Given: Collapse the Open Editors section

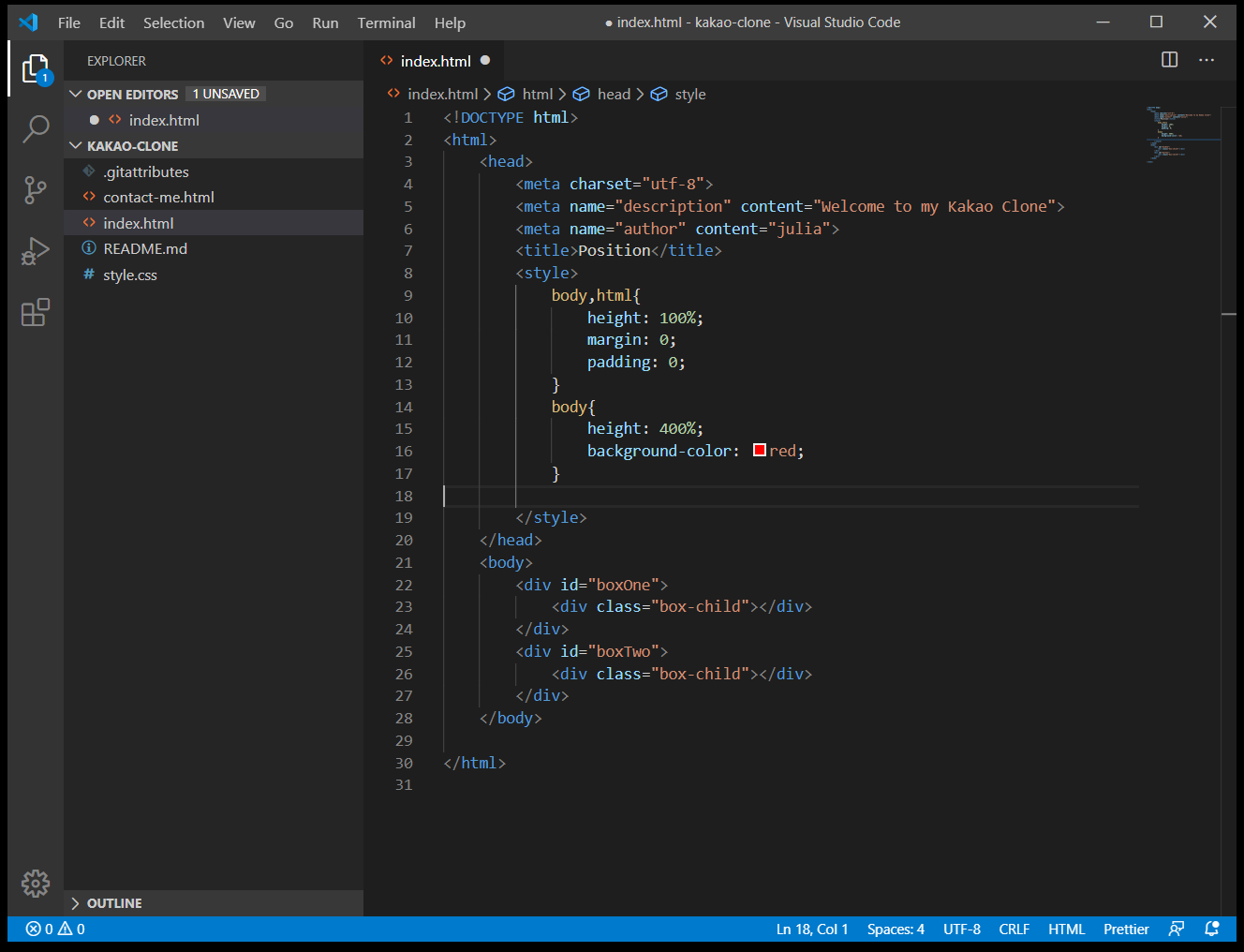Looking at the screenshot, I should pos(76,94).
